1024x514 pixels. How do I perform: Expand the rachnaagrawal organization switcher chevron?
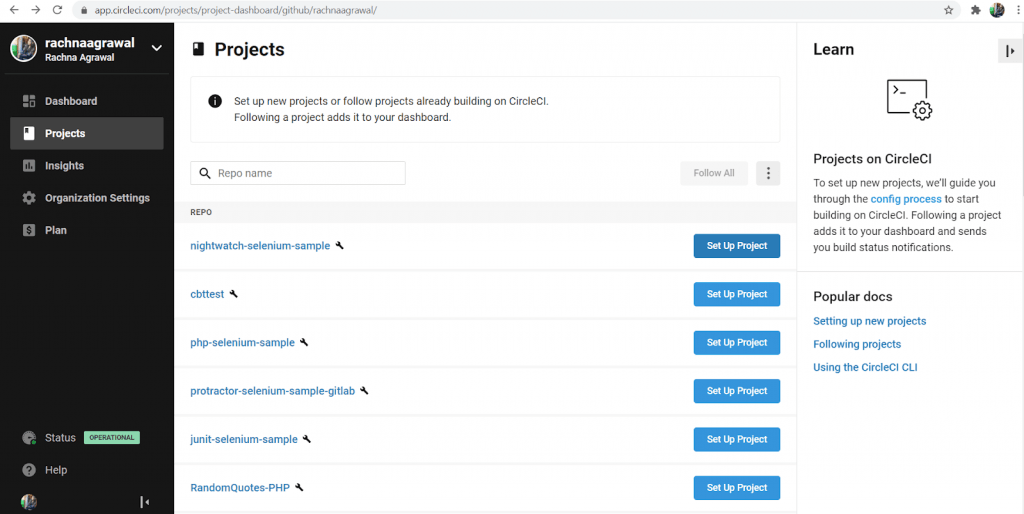[x=156, y=48]
